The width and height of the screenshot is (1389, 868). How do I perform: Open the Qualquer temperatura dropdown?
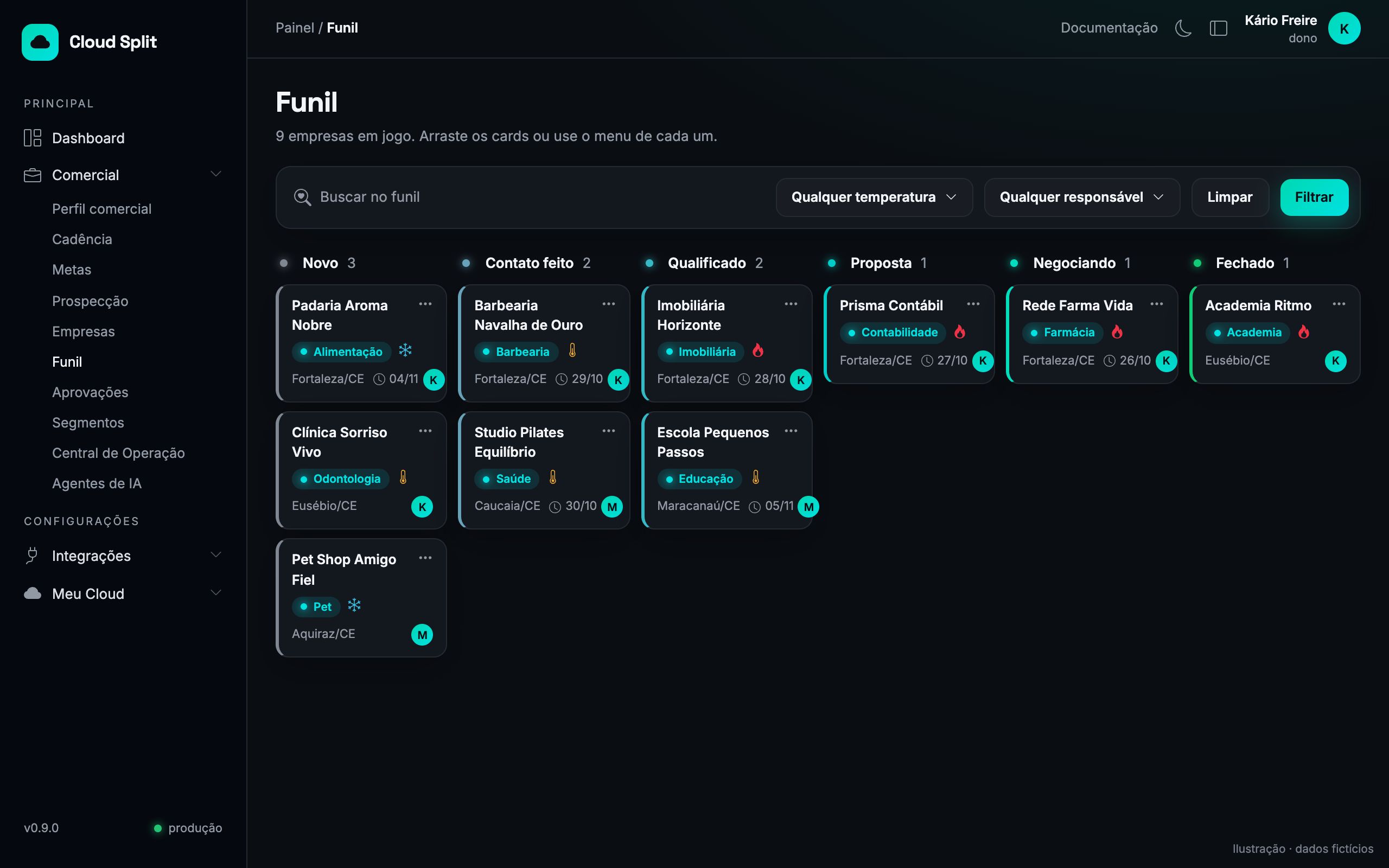tap(874, 197)
